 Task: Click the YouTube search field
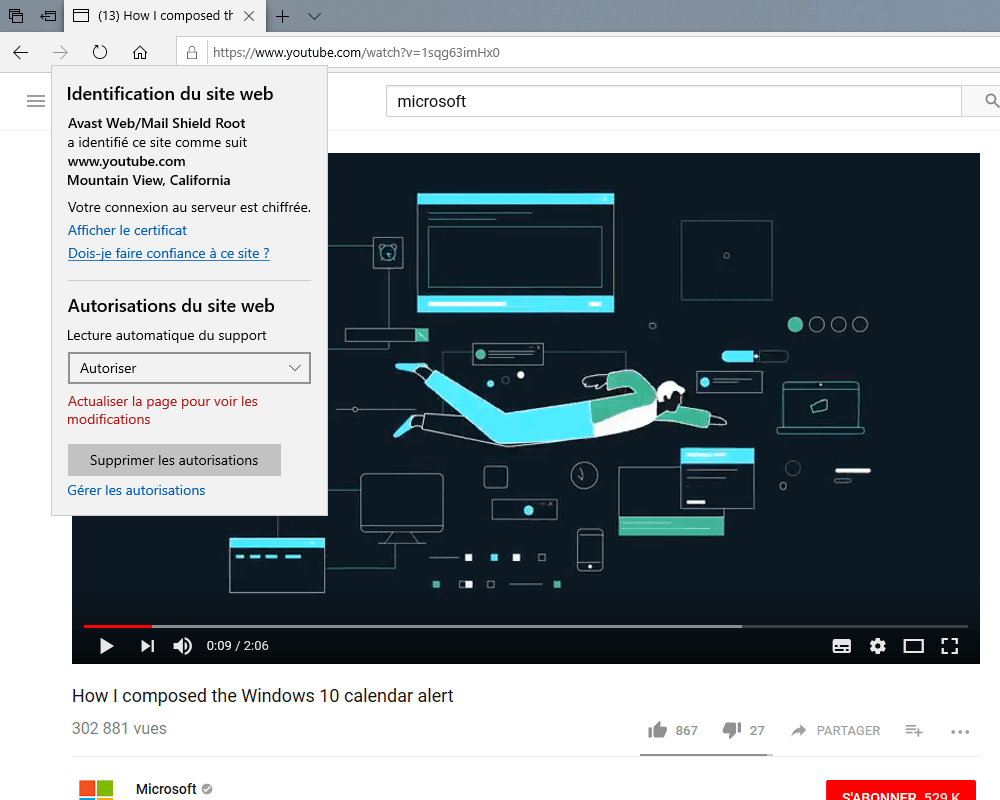673,101
